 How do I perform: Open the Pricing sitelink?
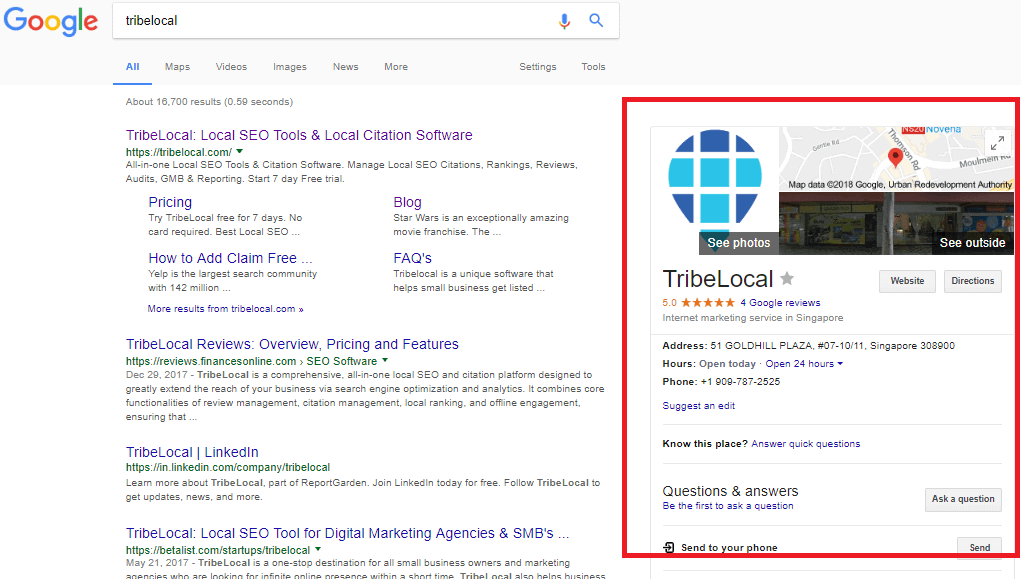[x=170, y=202]
